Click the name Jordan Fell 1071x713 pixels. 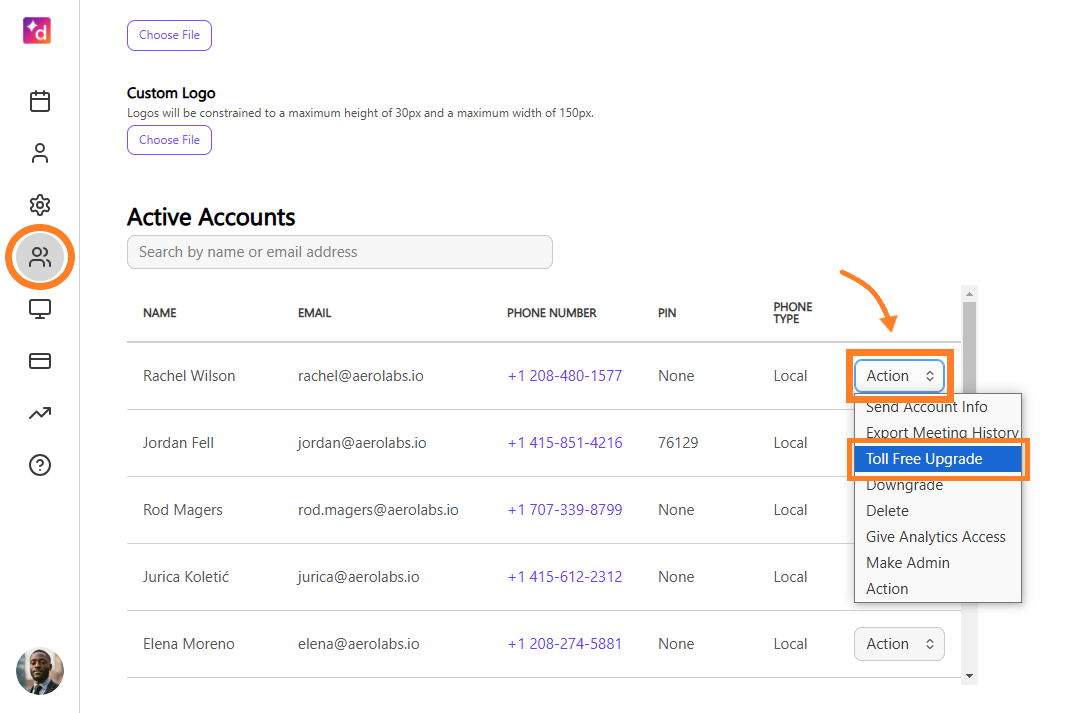click(x=178, y=443)
